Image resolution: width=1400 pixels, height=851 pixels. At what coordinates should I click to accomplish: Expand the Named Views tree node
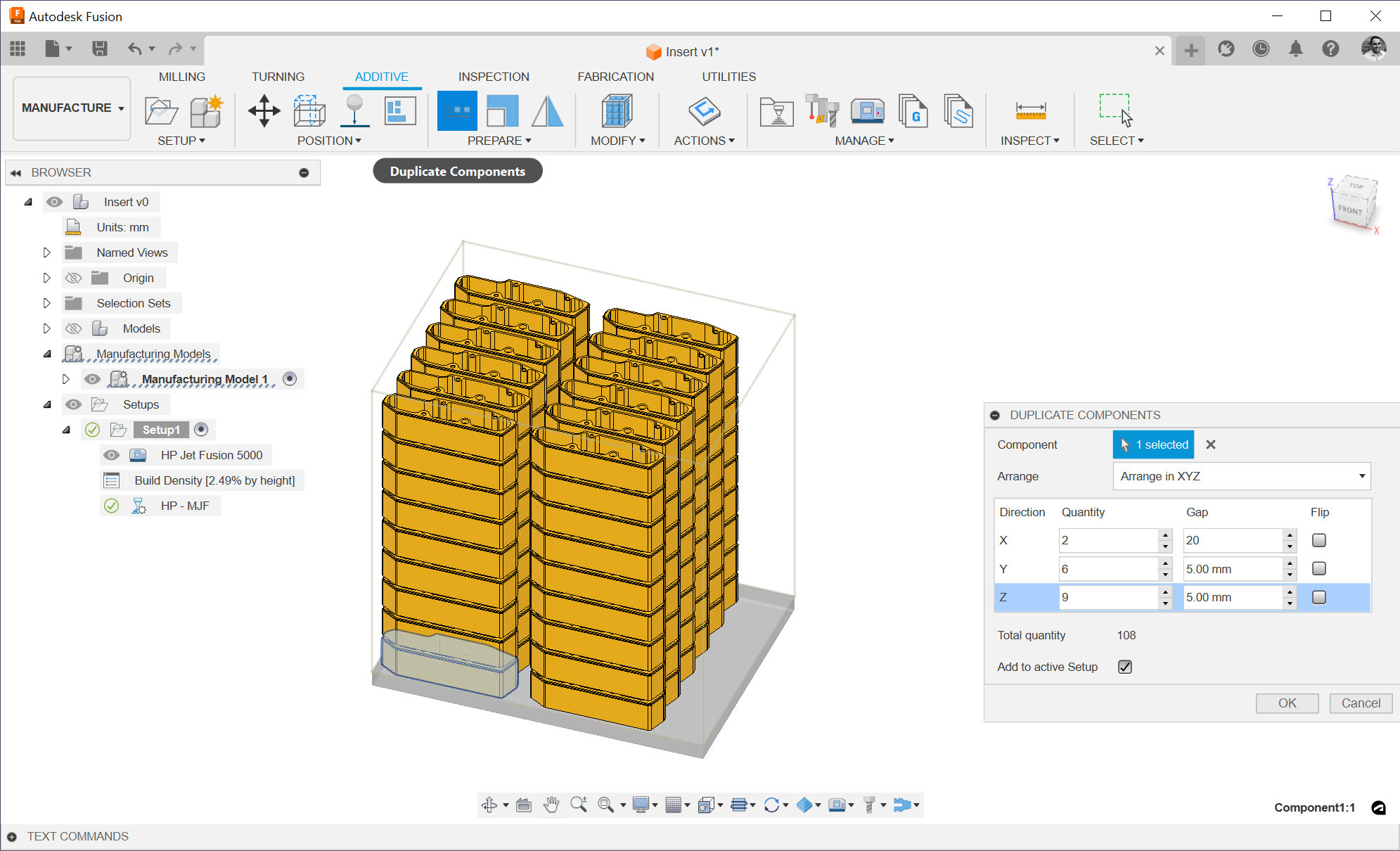47,252
